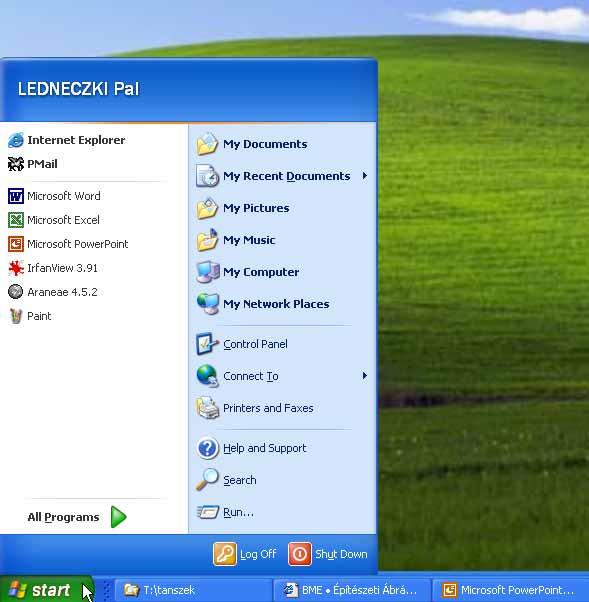Click the red Shut Down power icon
The image size is (589, 602).
299,554
